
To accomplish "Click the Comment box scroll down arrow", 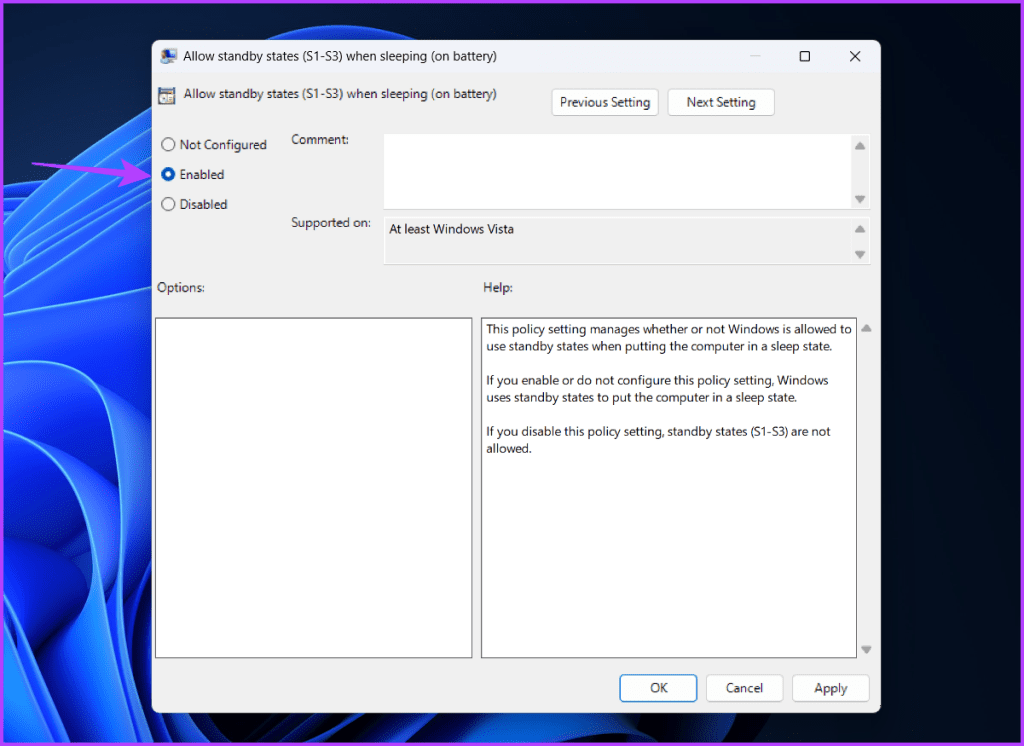I will click(860, 199).
